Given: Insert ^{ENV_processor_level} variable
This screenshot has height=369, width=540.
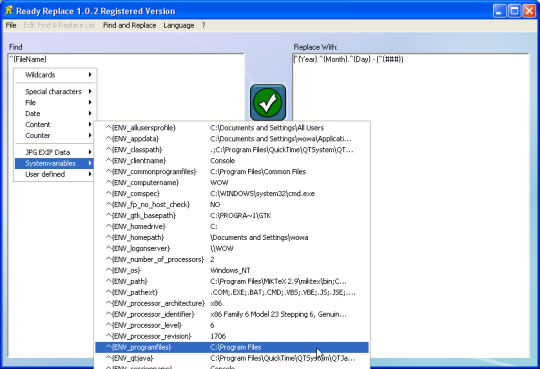Looking at the screenshot, I should [232, 325].
